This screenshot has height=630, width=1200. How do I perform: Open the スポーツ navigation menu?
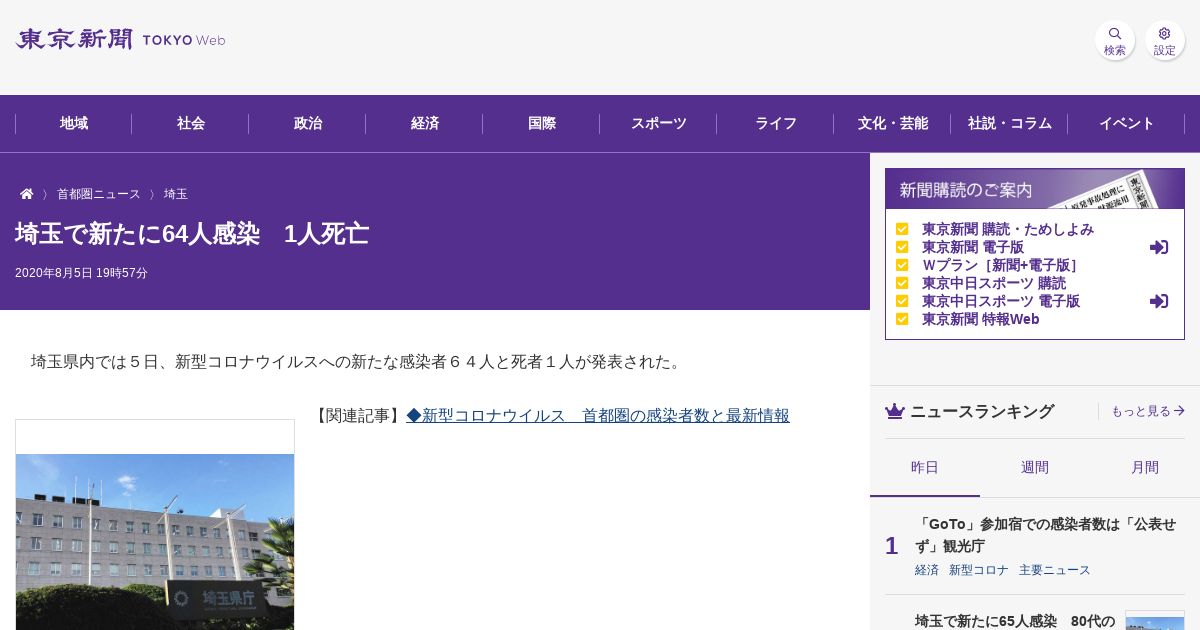659,123
